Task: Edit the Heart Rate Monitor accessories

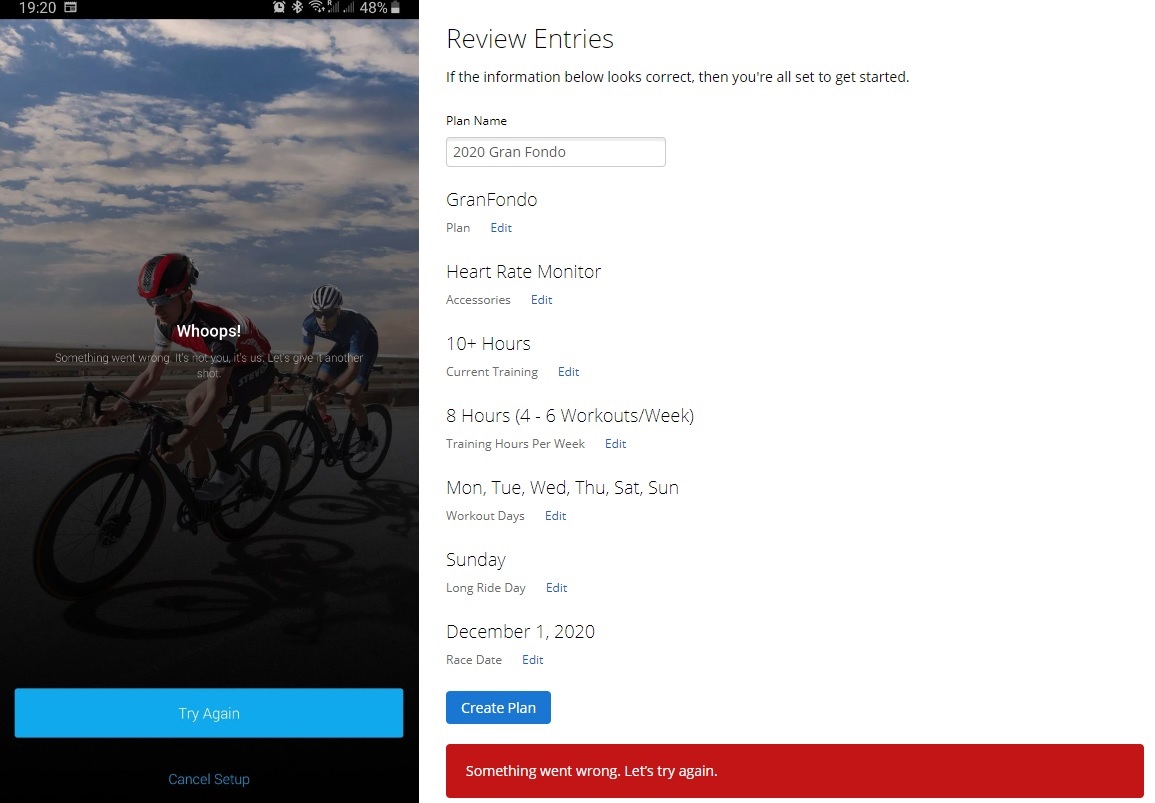Action: click(541, 300)
